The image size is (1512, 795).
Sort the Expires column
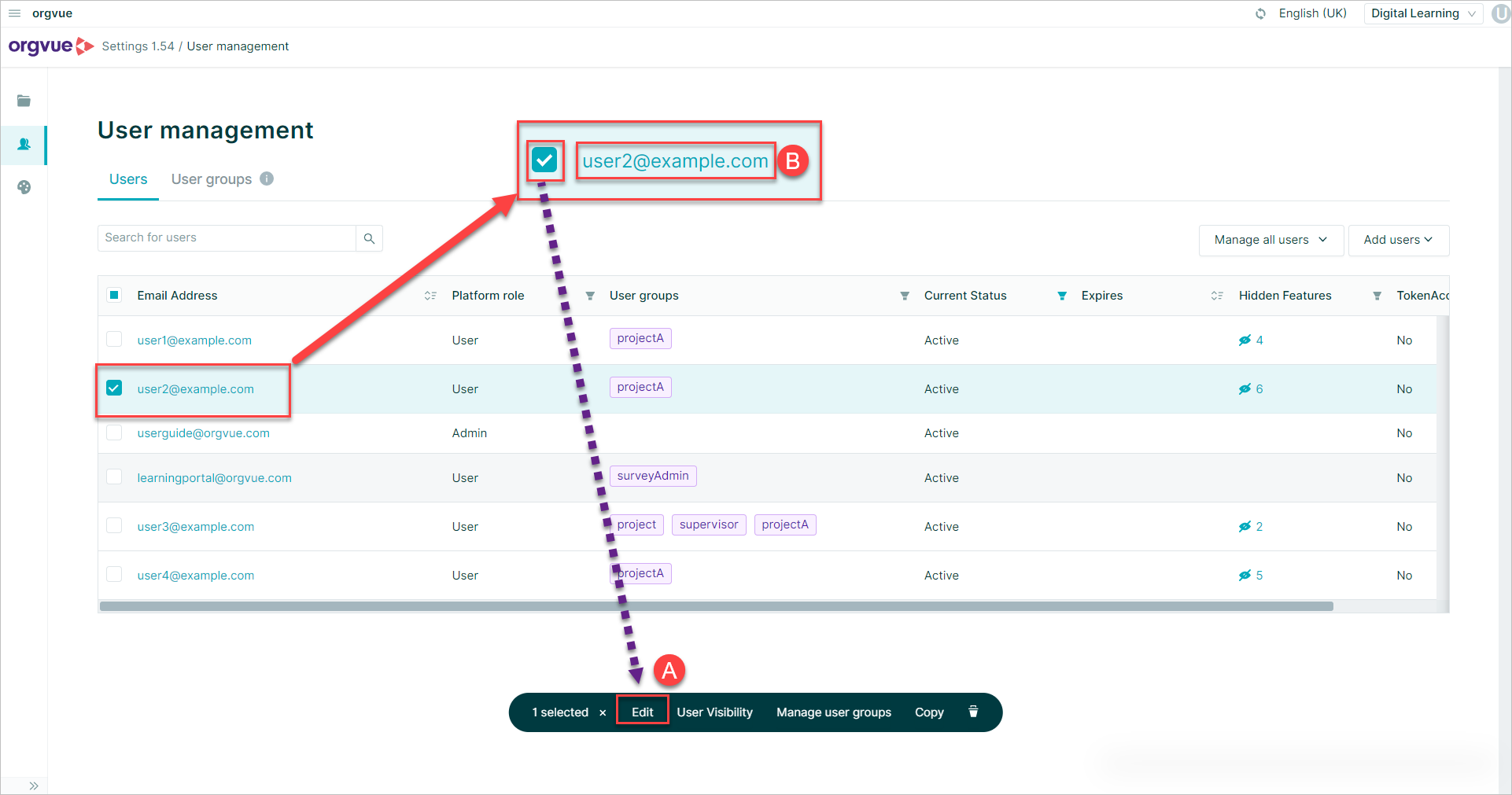1217,296
